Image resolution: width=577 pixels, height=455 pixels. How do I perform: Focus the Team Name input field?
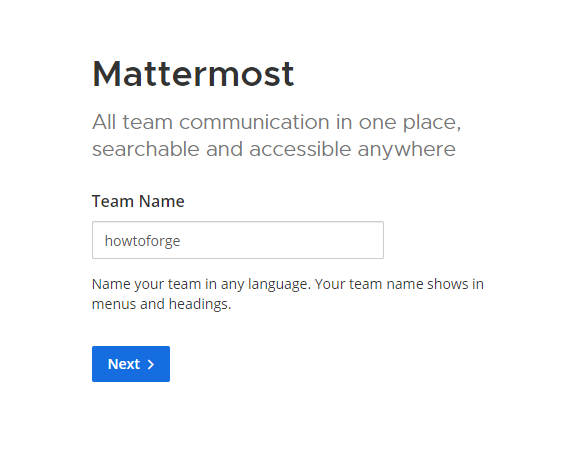[238, 240]
